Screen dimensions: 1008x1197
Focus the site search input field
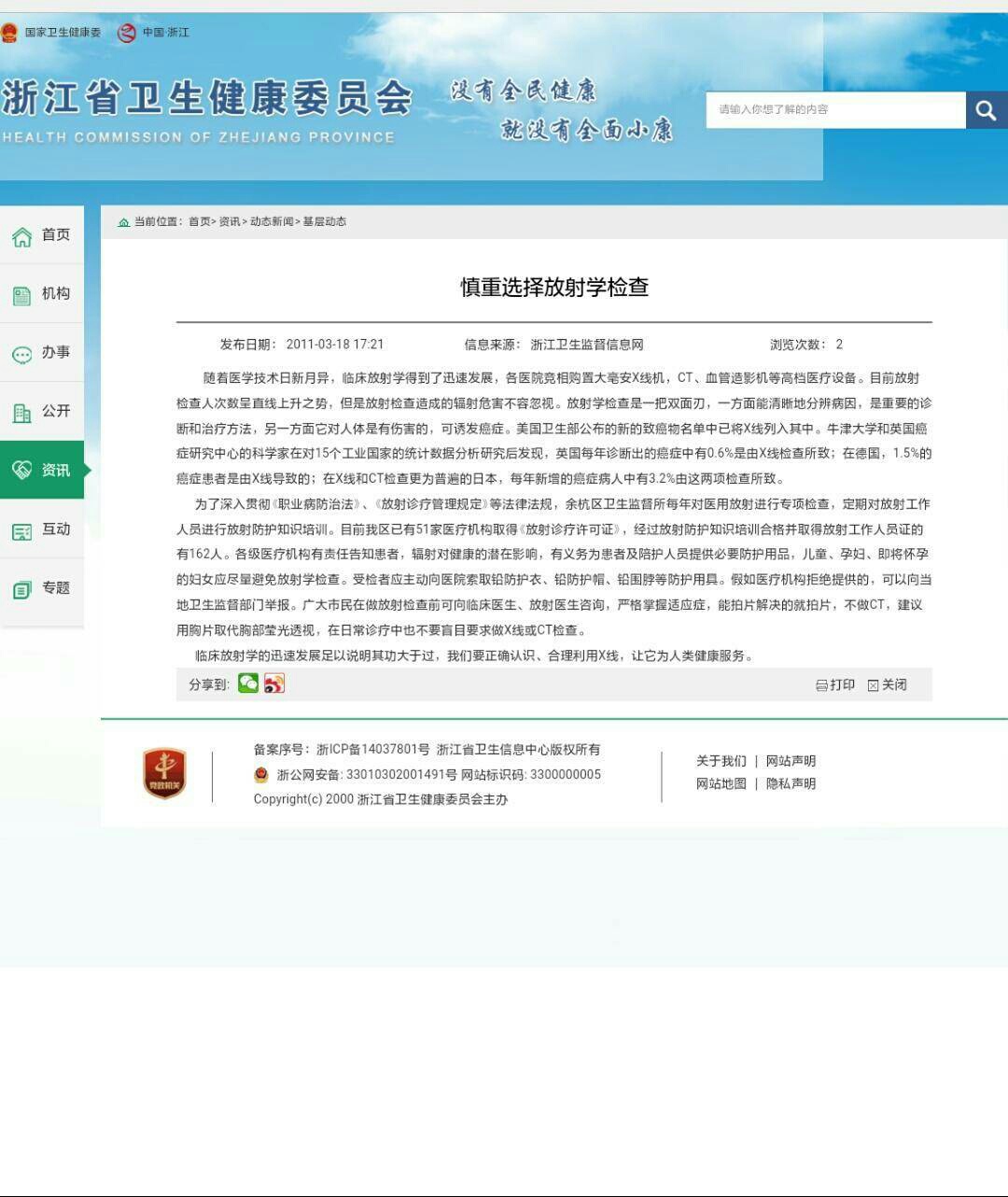point(834,110)
